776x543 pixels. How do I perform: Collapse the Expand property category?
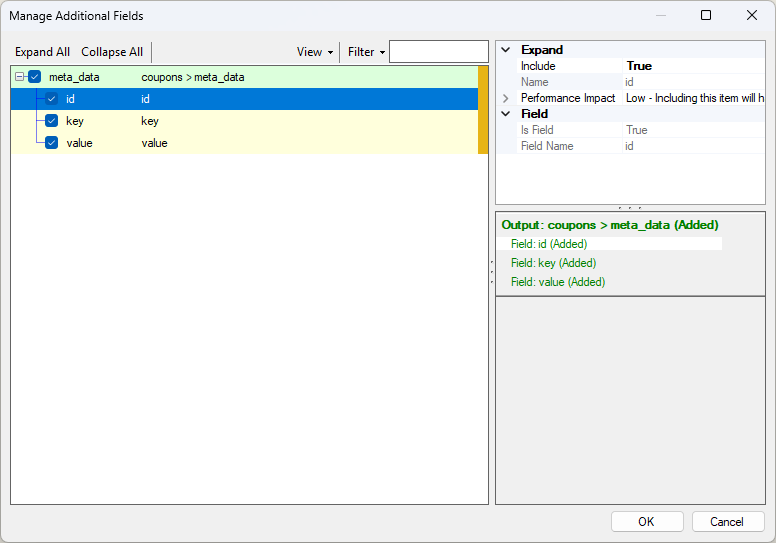pos(506,49)
